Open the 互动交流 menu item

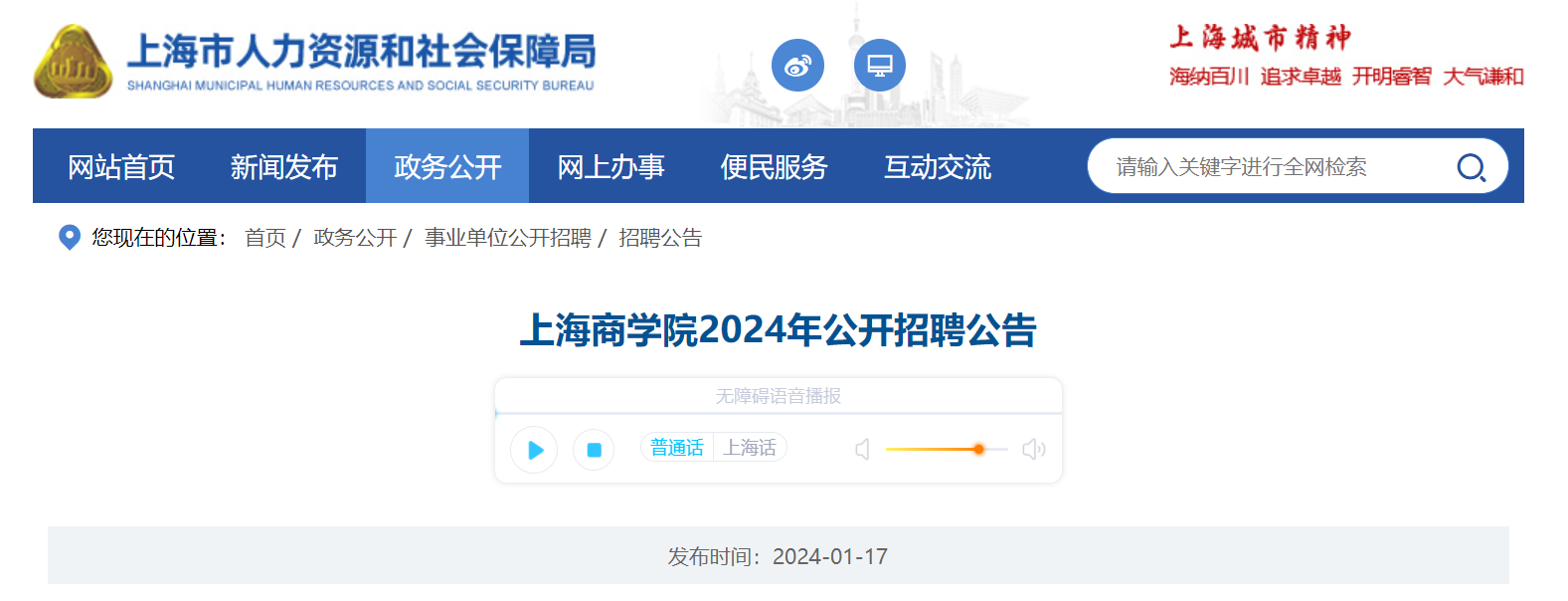coord(938,166)
